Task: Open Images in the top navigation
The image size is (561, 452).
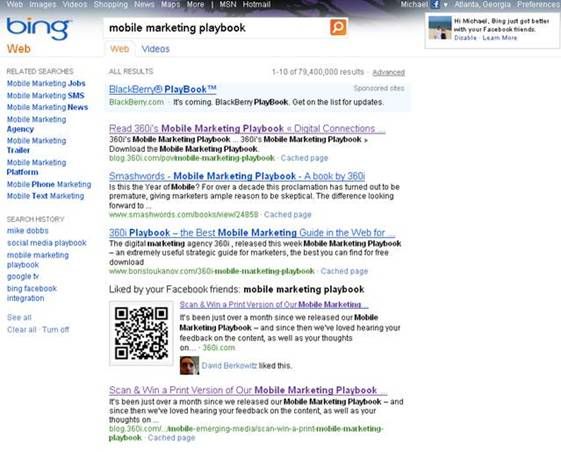Action: (43, 4)
